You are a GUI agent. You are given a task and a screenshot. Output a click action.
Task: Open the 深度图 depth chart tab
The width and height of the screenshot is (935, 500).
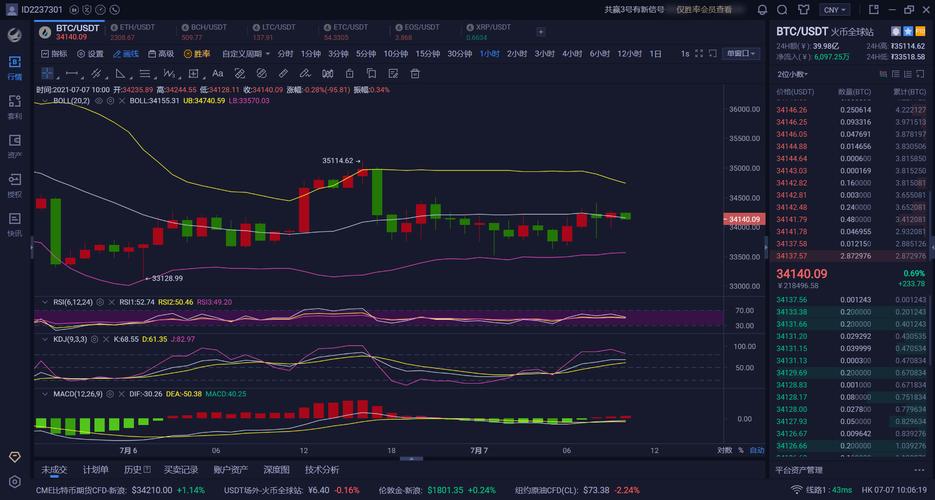coord(276,469)
